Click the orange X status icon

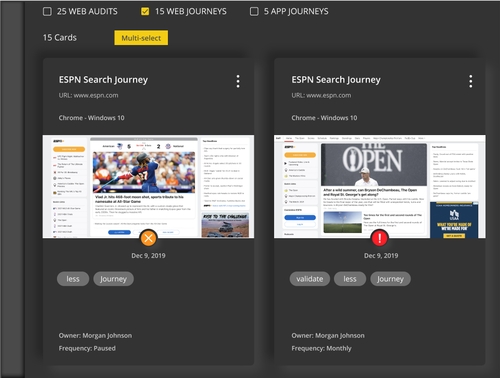pos(148,238)
